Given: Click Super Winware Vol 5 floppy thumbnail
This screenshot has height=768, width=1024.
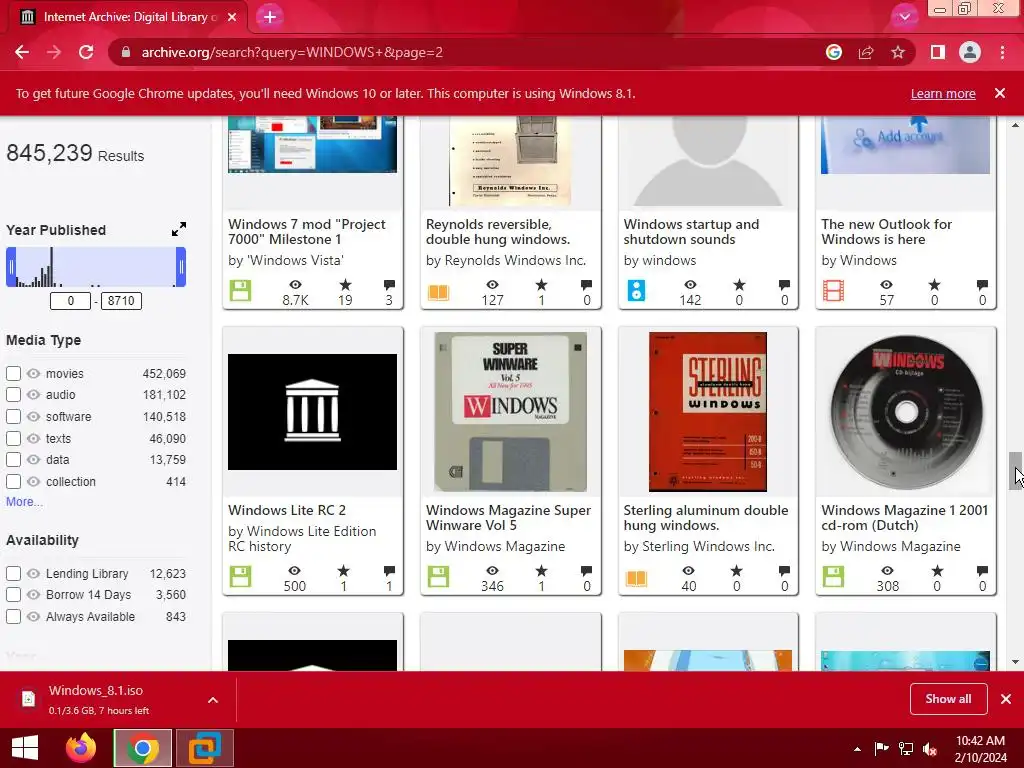Looking at the screenshot, I should [511, 411].
